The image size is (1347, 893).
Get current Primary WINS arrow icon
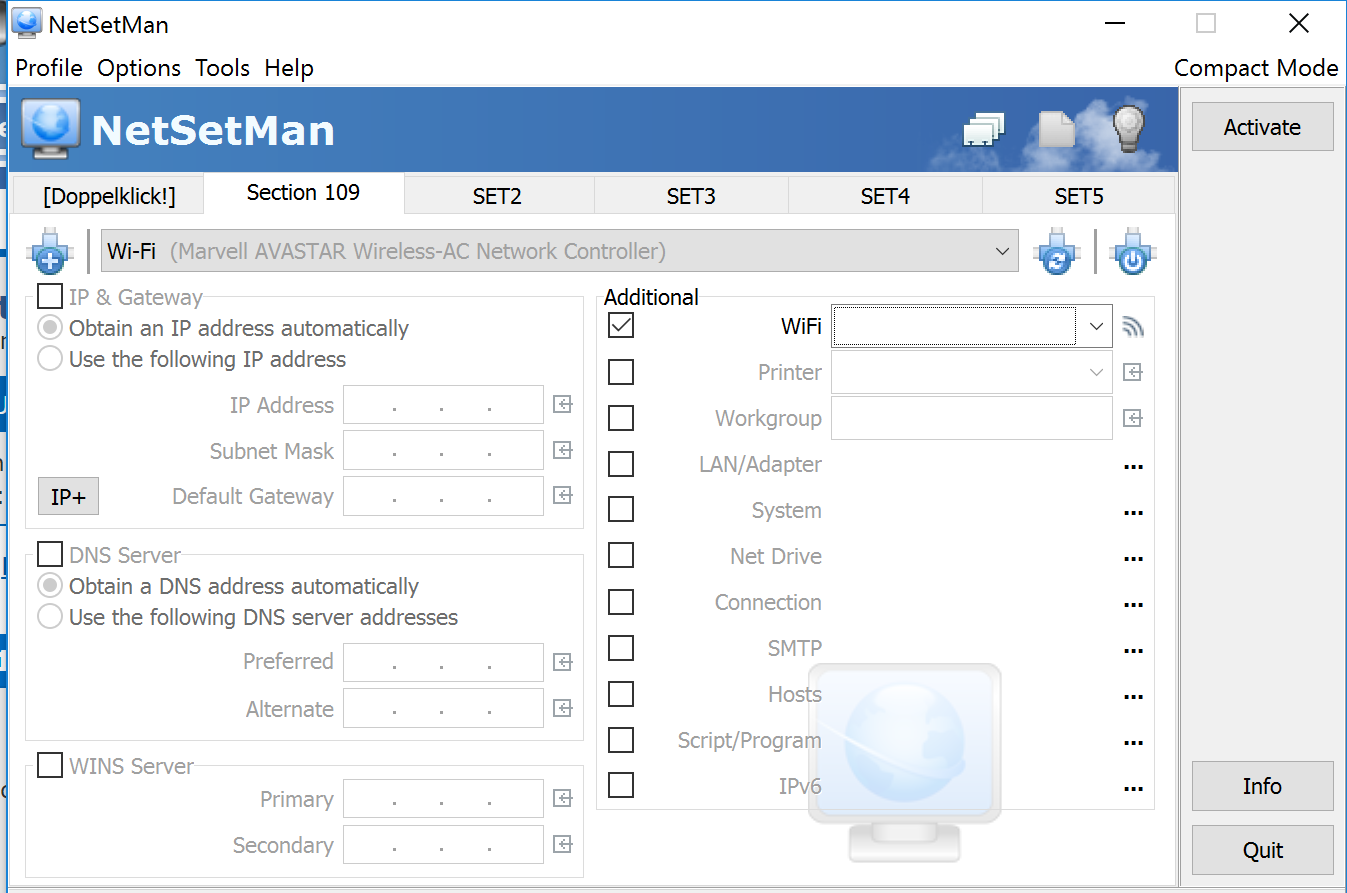click(563, 799)
